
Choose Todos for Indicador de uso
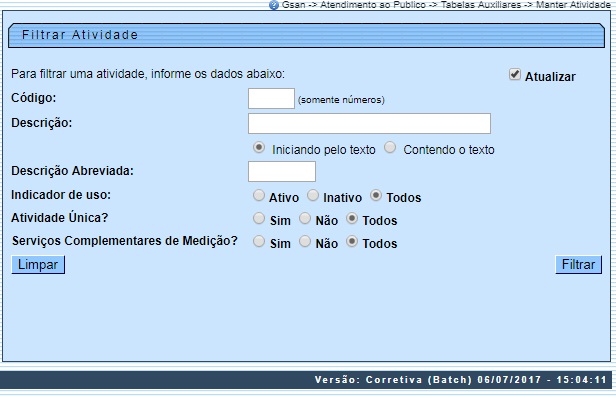point(376,195)
